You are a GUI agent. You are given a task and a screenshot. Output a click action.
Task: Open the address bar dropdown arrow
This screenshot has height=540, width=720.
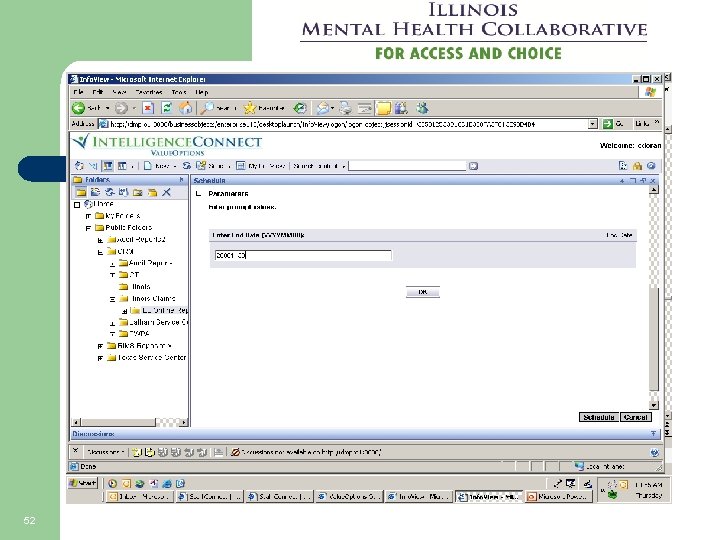pos(593,124)
